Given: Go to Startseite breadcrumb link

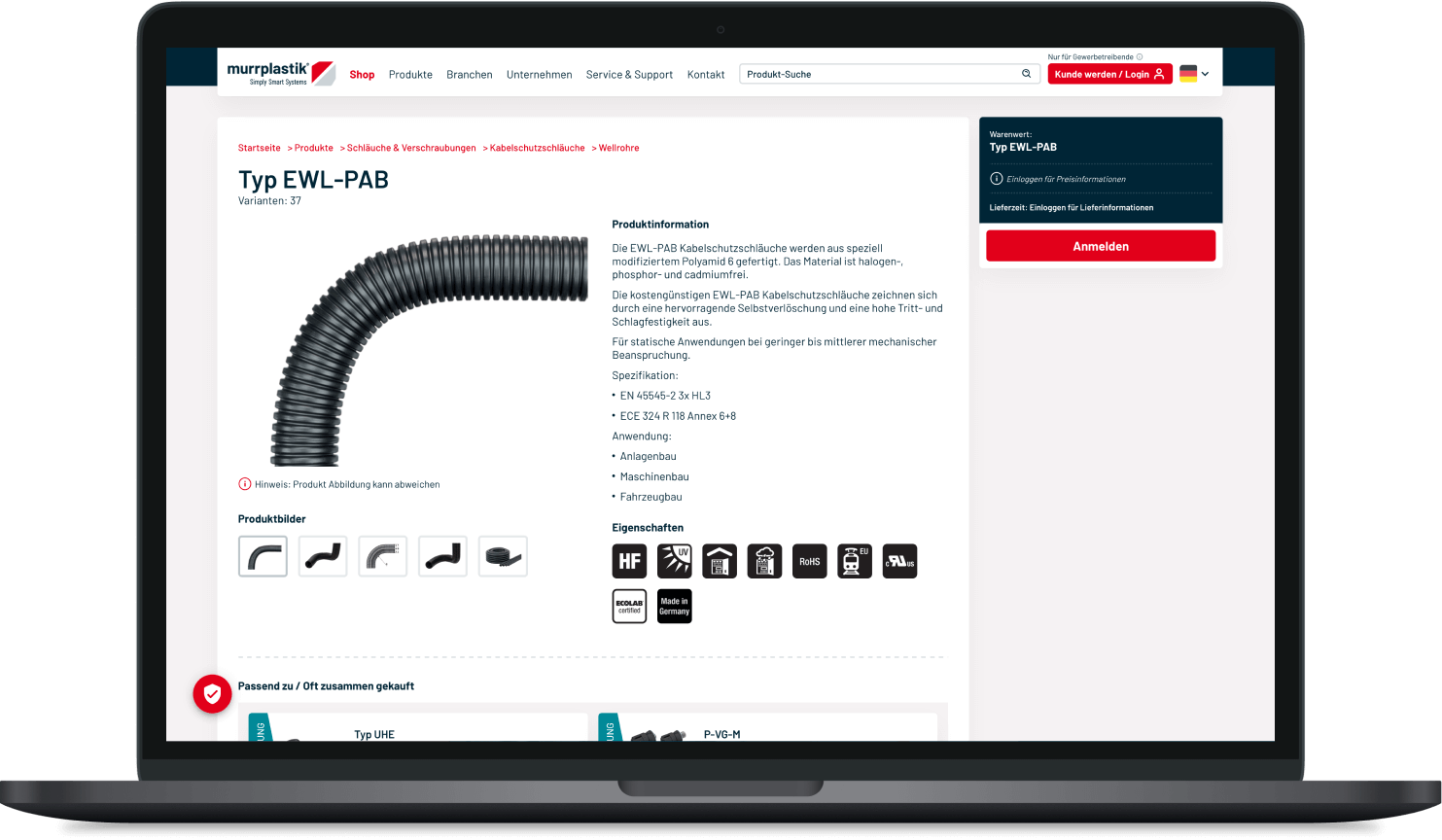Looking at the screenshot, I should (x=260, y=148).
